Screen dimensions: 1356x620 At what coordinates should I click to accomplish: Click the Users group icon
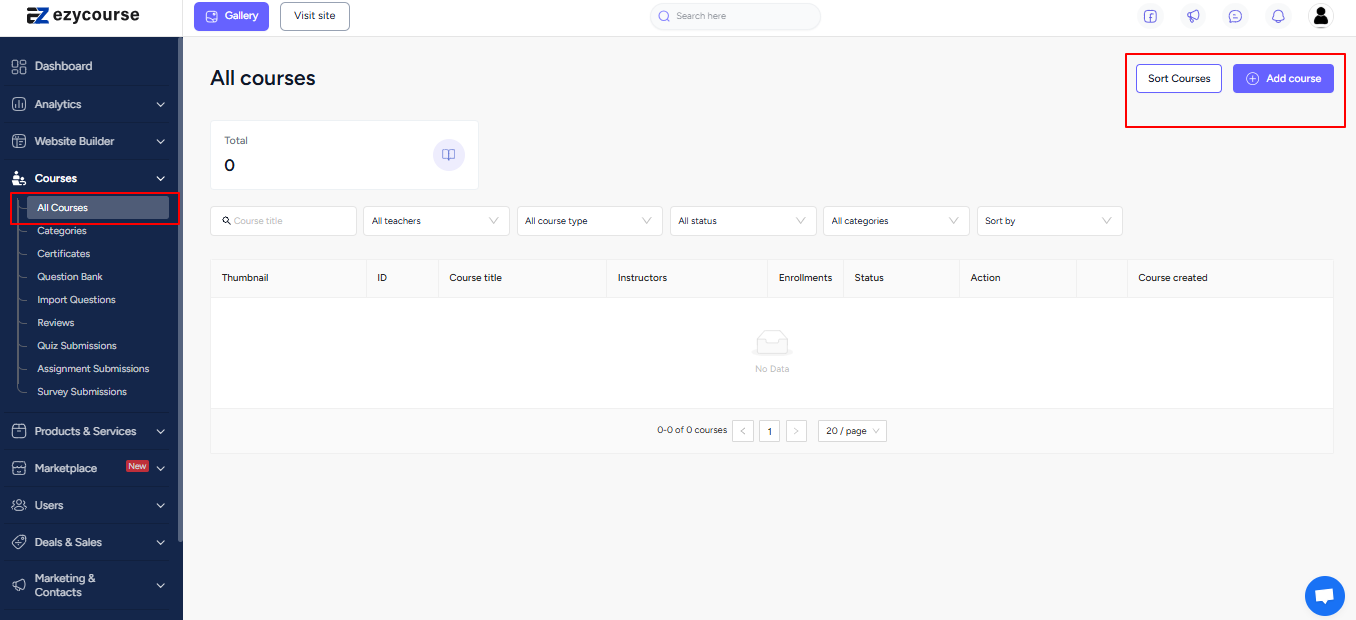tap(18, 505)
